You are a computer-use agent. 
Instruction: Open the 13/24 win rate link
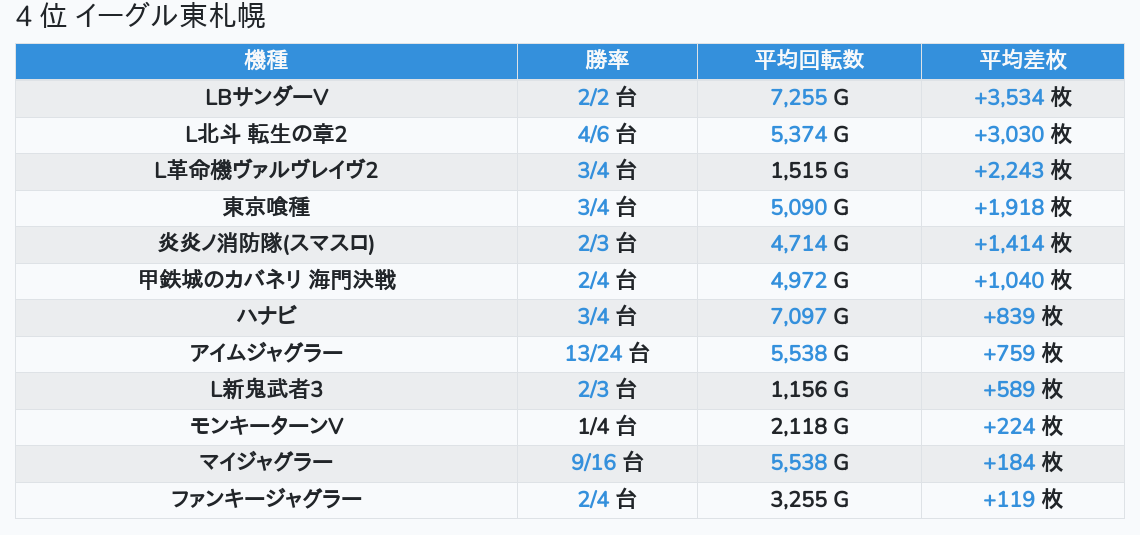594,353
